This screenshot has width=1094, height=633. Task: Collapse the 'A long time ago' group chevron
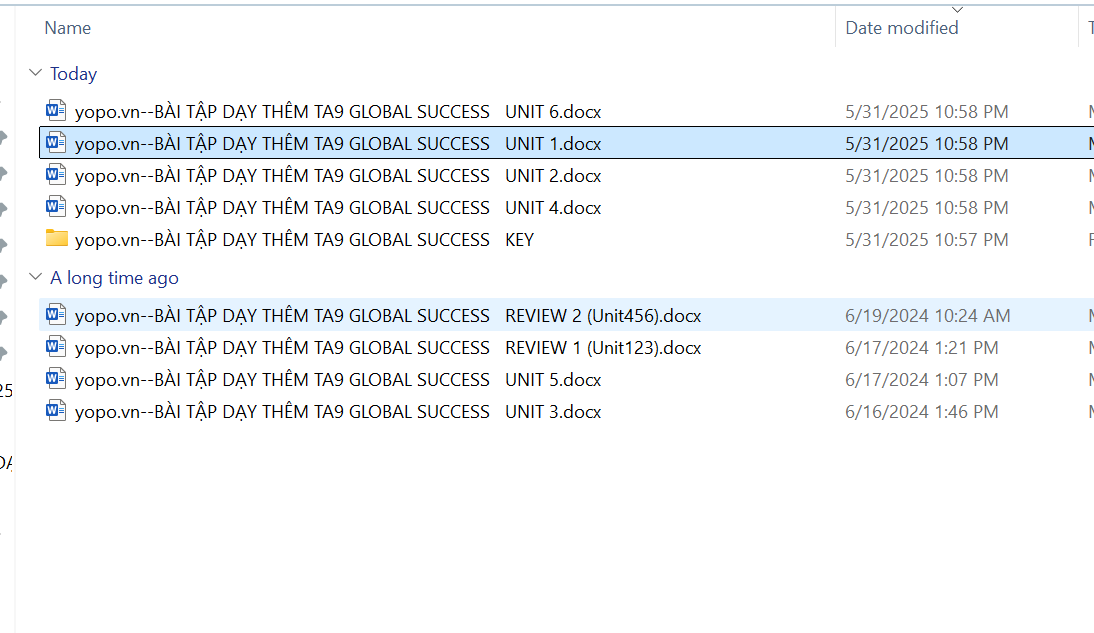click(x=36, y=277)
